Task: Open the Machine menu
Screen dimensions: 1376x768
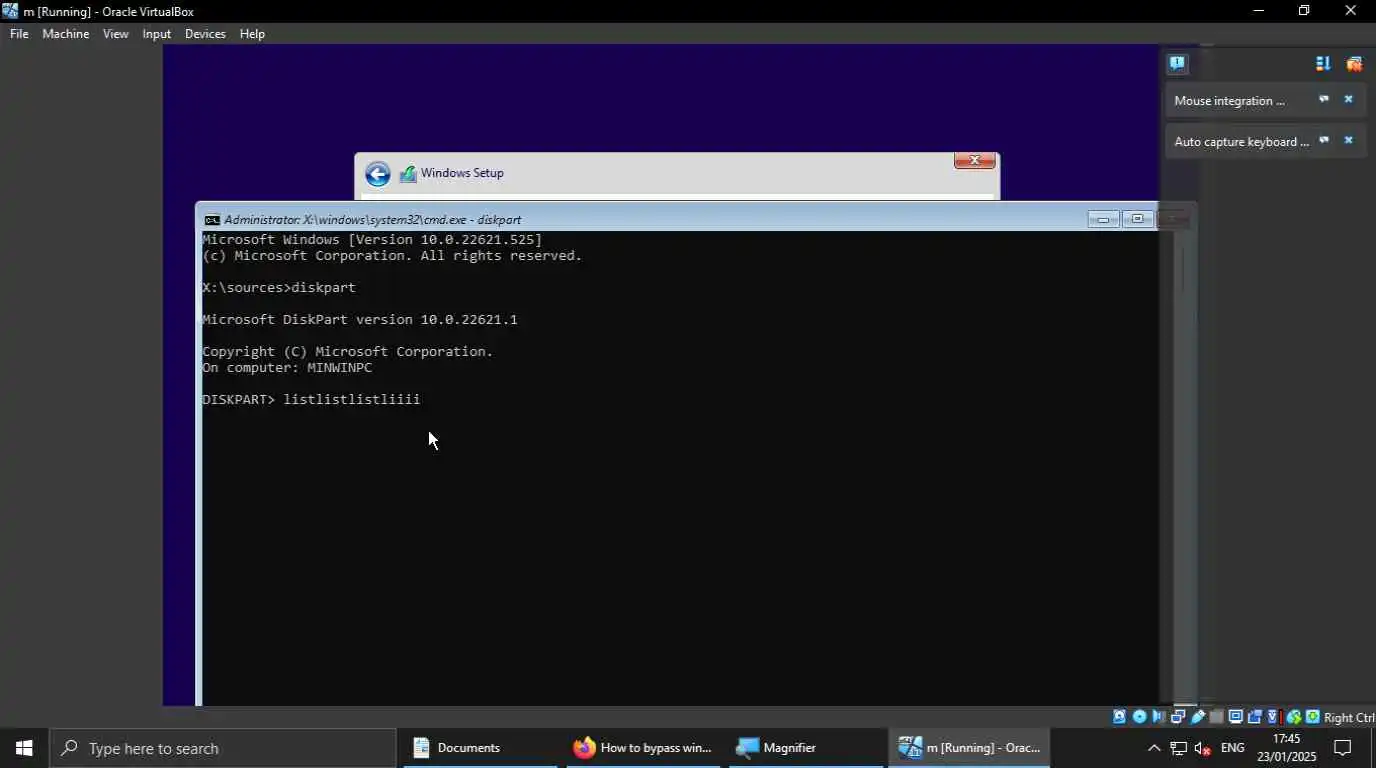Action: pos(65,34)
